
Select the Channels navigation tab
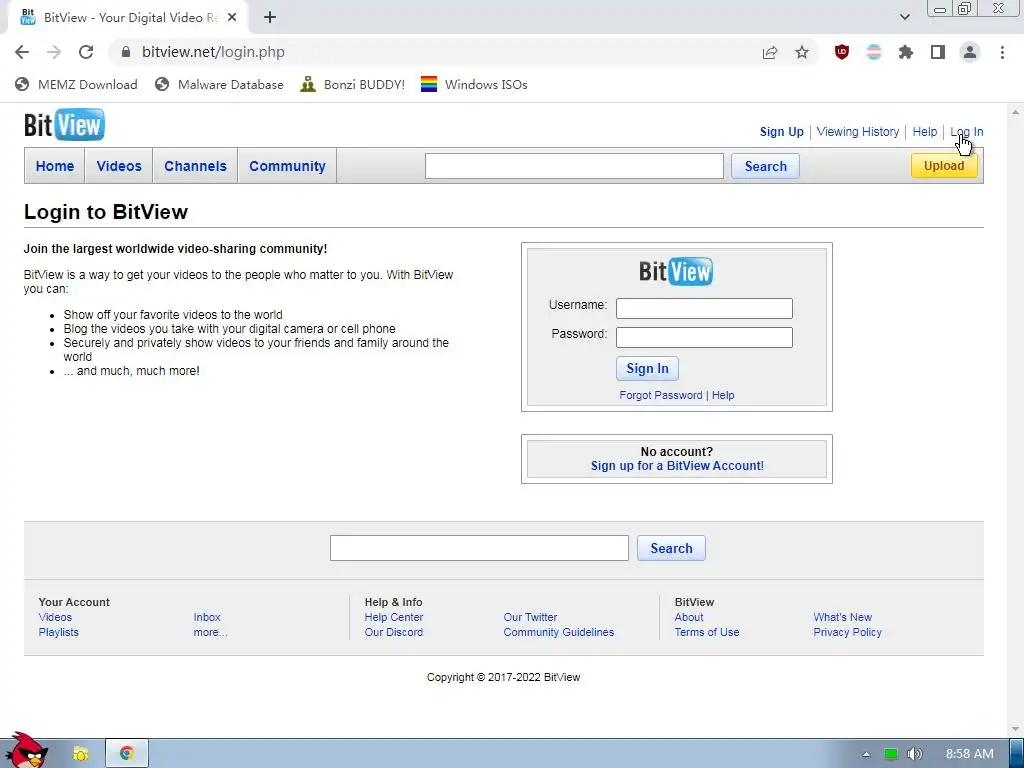[195, 166]
